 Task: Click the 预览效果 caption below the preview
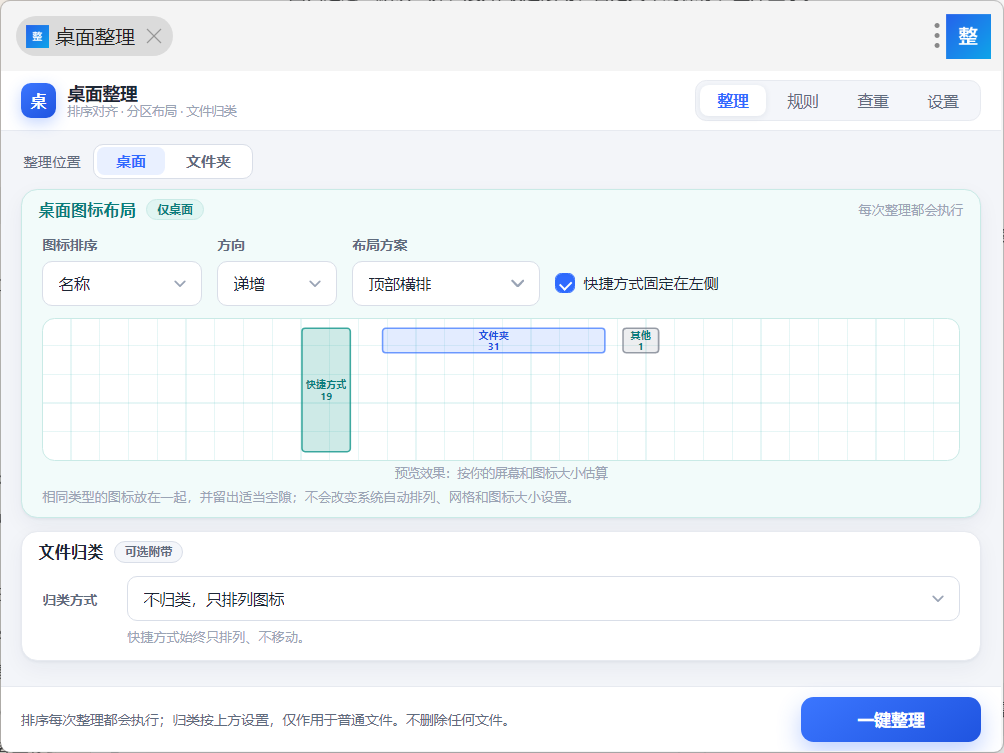pyautogui.click(x=501, y=473)
